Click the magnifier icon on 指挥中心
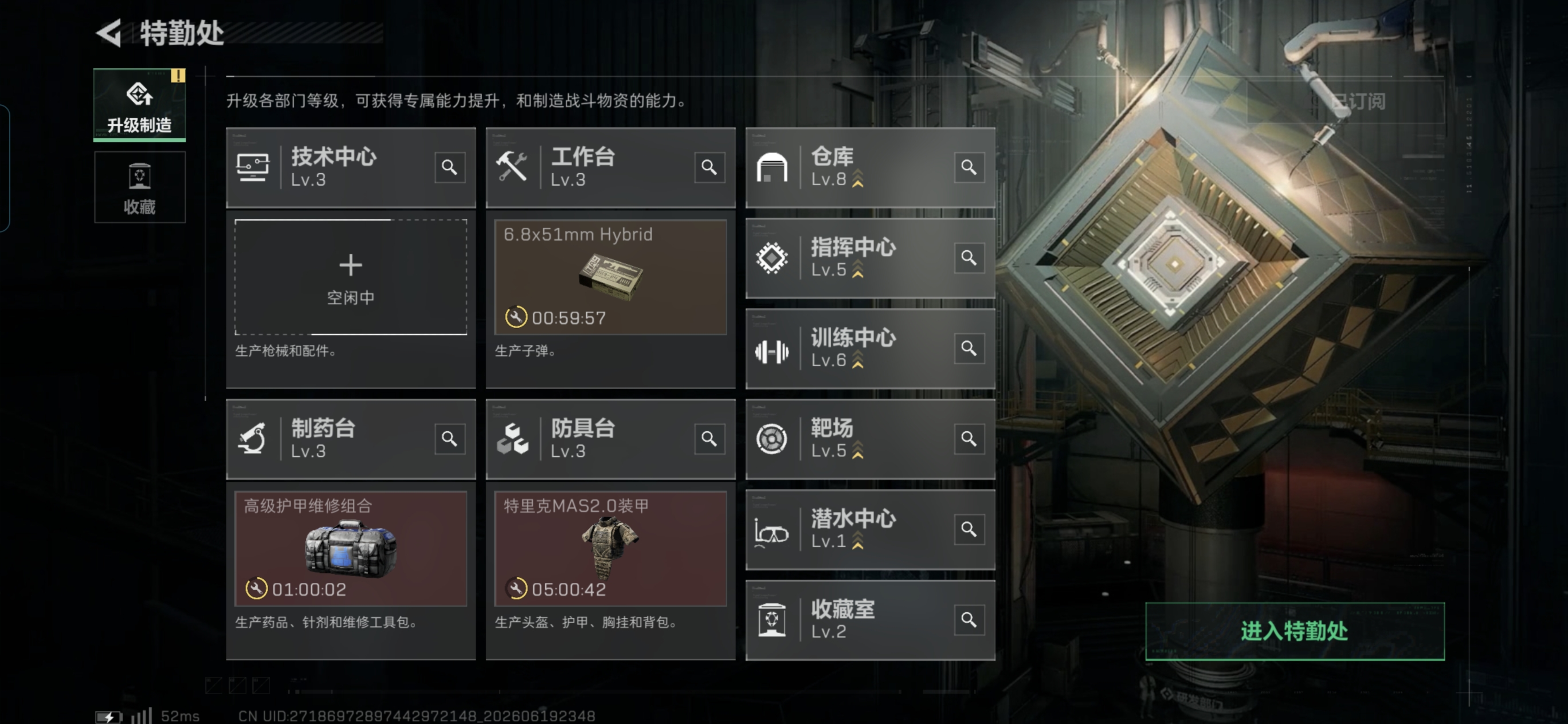The width and height of the screenshot is (1568, 724). point(969,258)
